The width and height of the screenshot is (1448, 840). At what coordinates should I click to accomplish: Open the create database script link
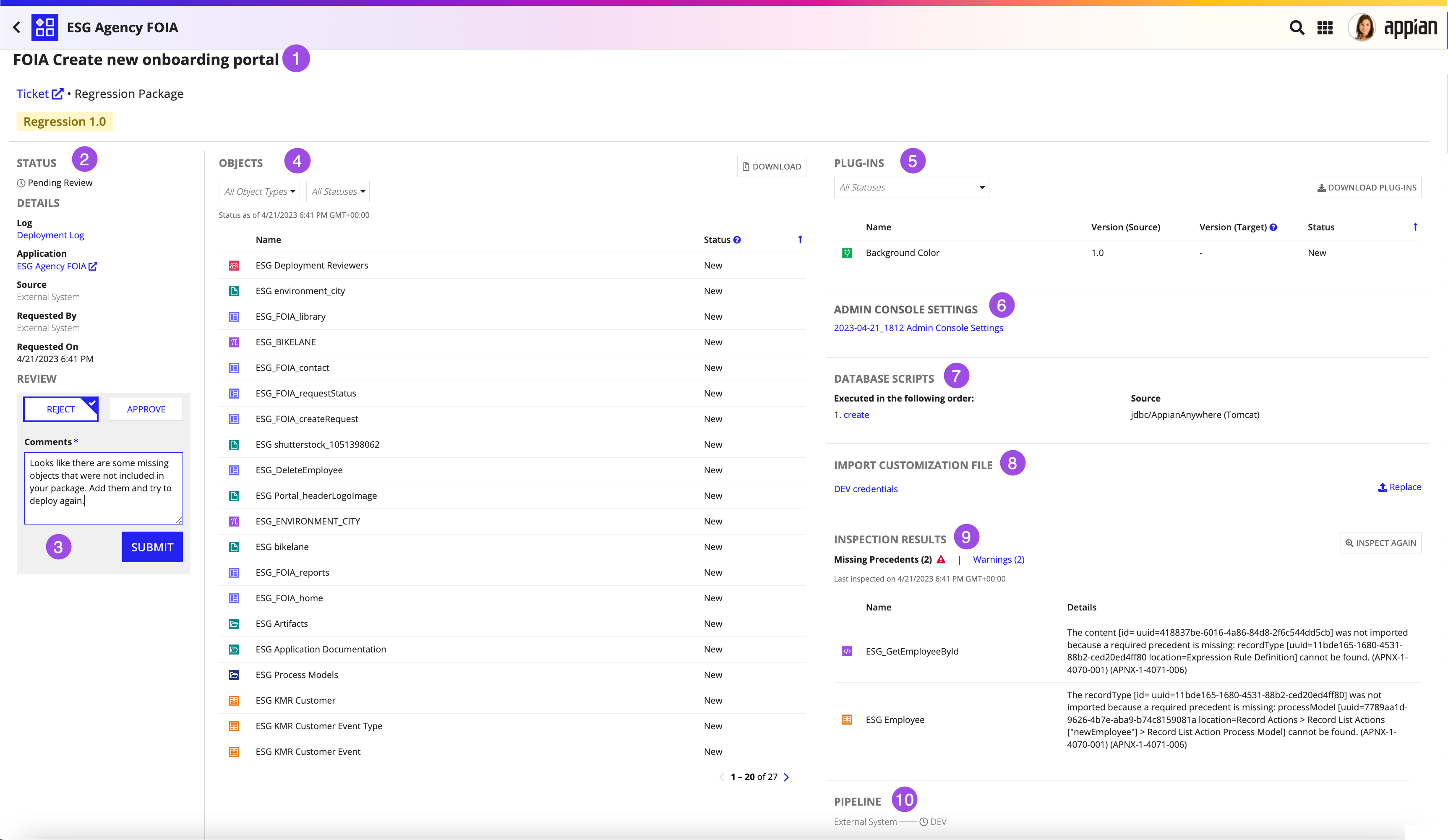[x=856, y=415]
